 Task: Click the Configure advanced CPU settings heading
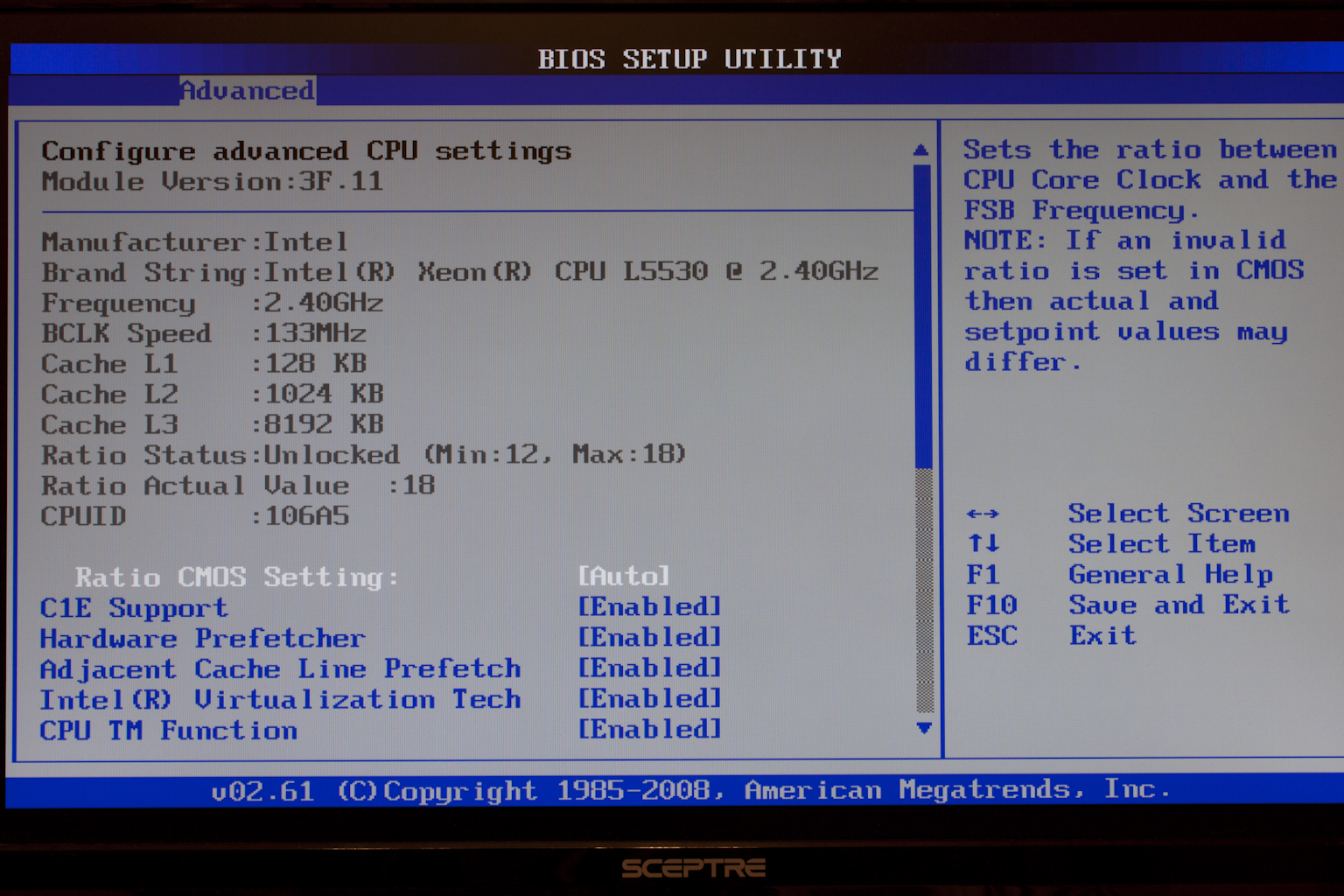coord(306,151)
